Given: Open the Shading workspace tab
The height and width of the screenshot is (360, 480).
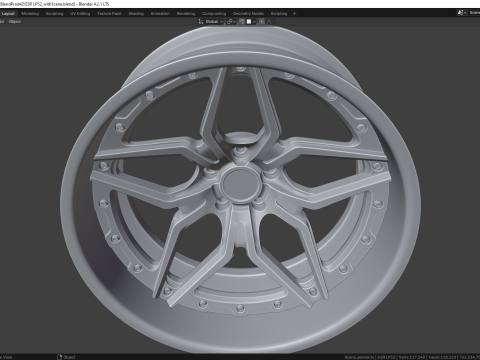Looking at the screenshot, I should coord(136,14).
